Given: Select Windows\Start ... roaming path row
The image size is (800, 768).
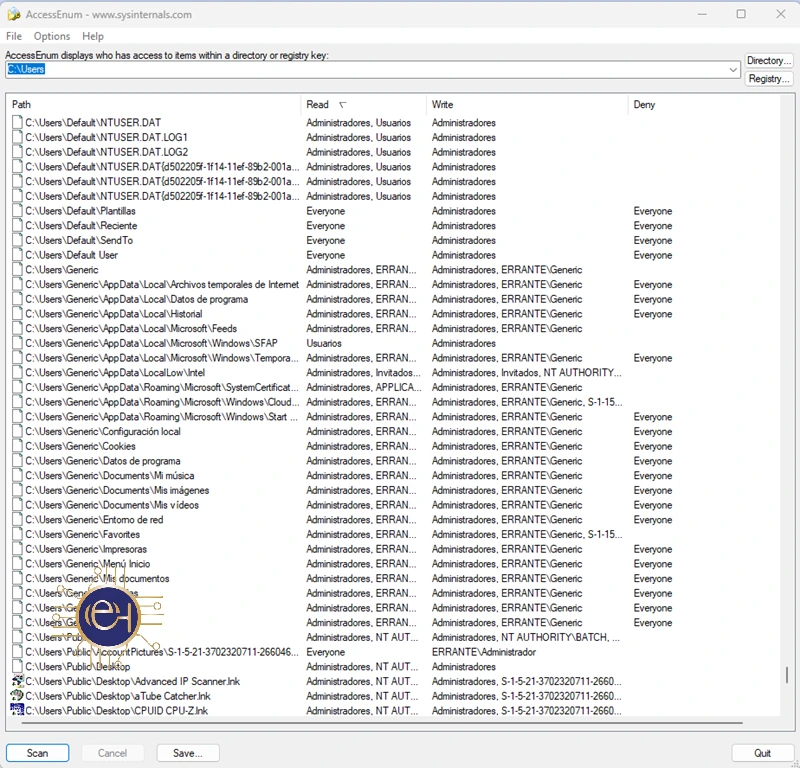Looking at the screenshot, I should [x=162, y=417].
